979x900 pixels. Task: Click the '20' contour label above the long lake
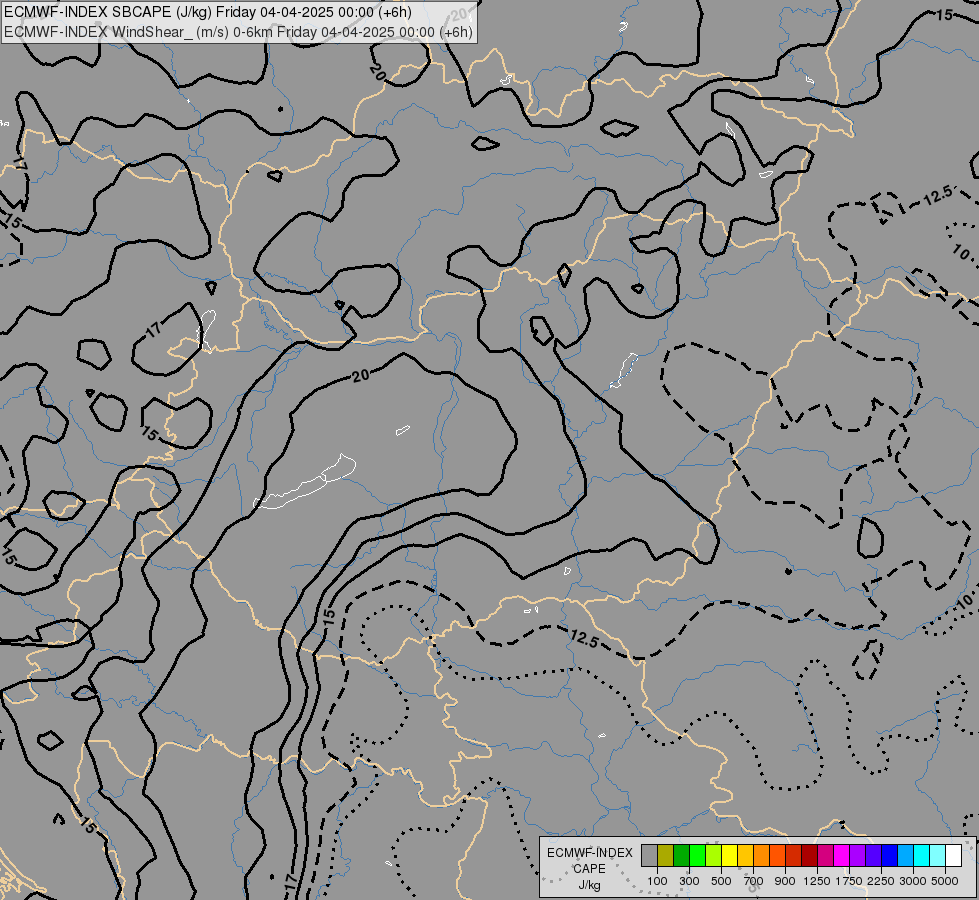[361, 375]
